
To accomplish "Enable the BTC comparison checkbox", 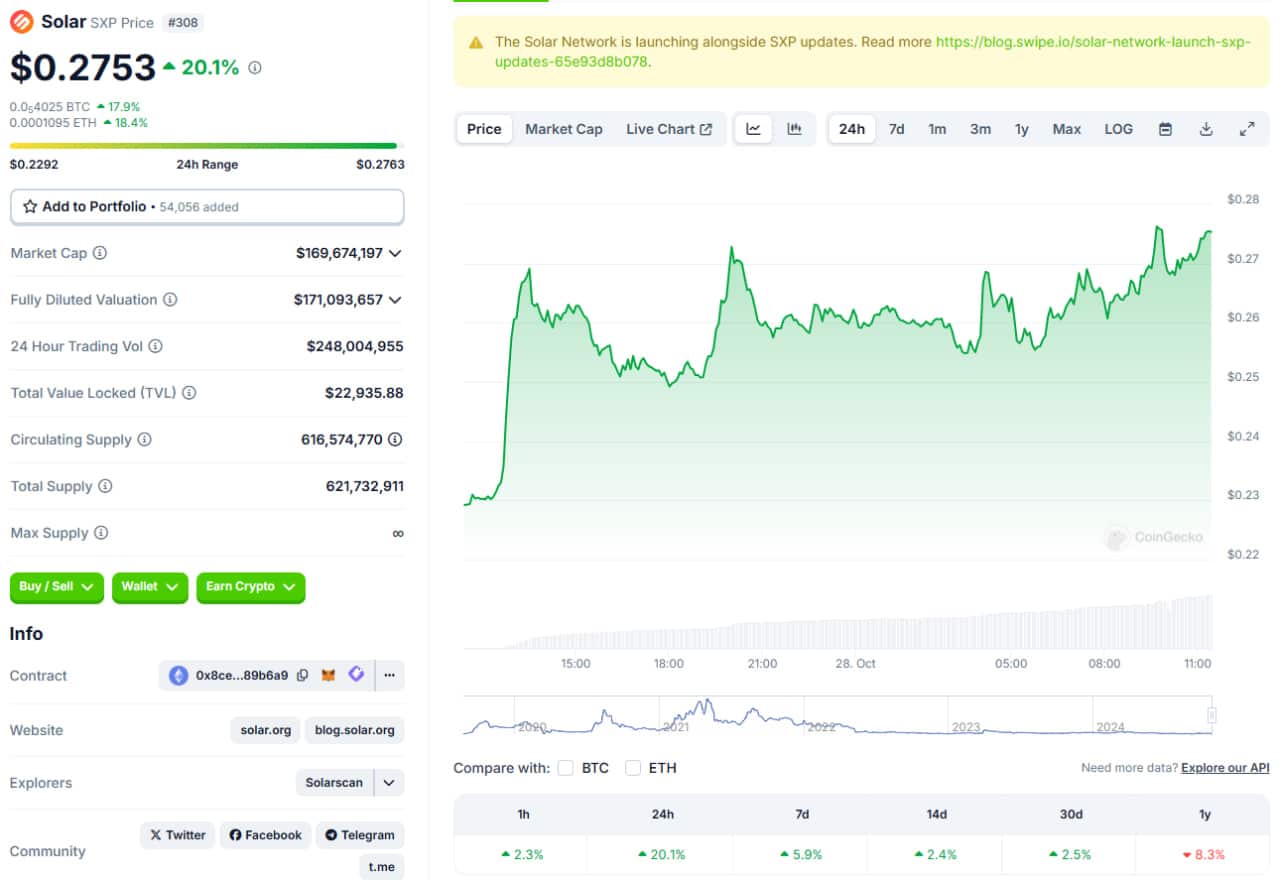I will click(566, 768).
